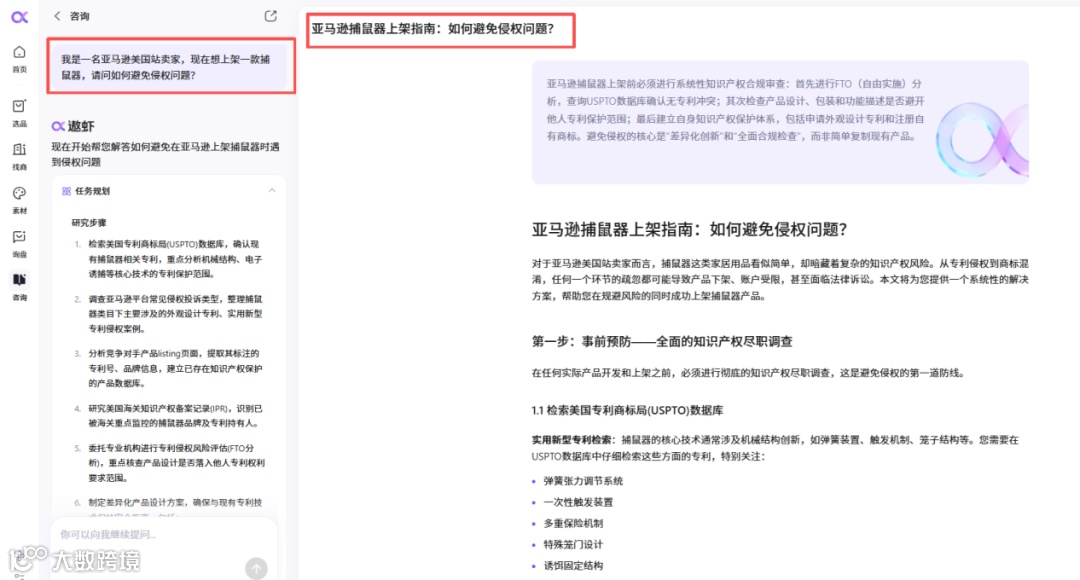Open the 首页 home icon in sidebar
This screenshot has width=1080, height=580.
(19, 52)
